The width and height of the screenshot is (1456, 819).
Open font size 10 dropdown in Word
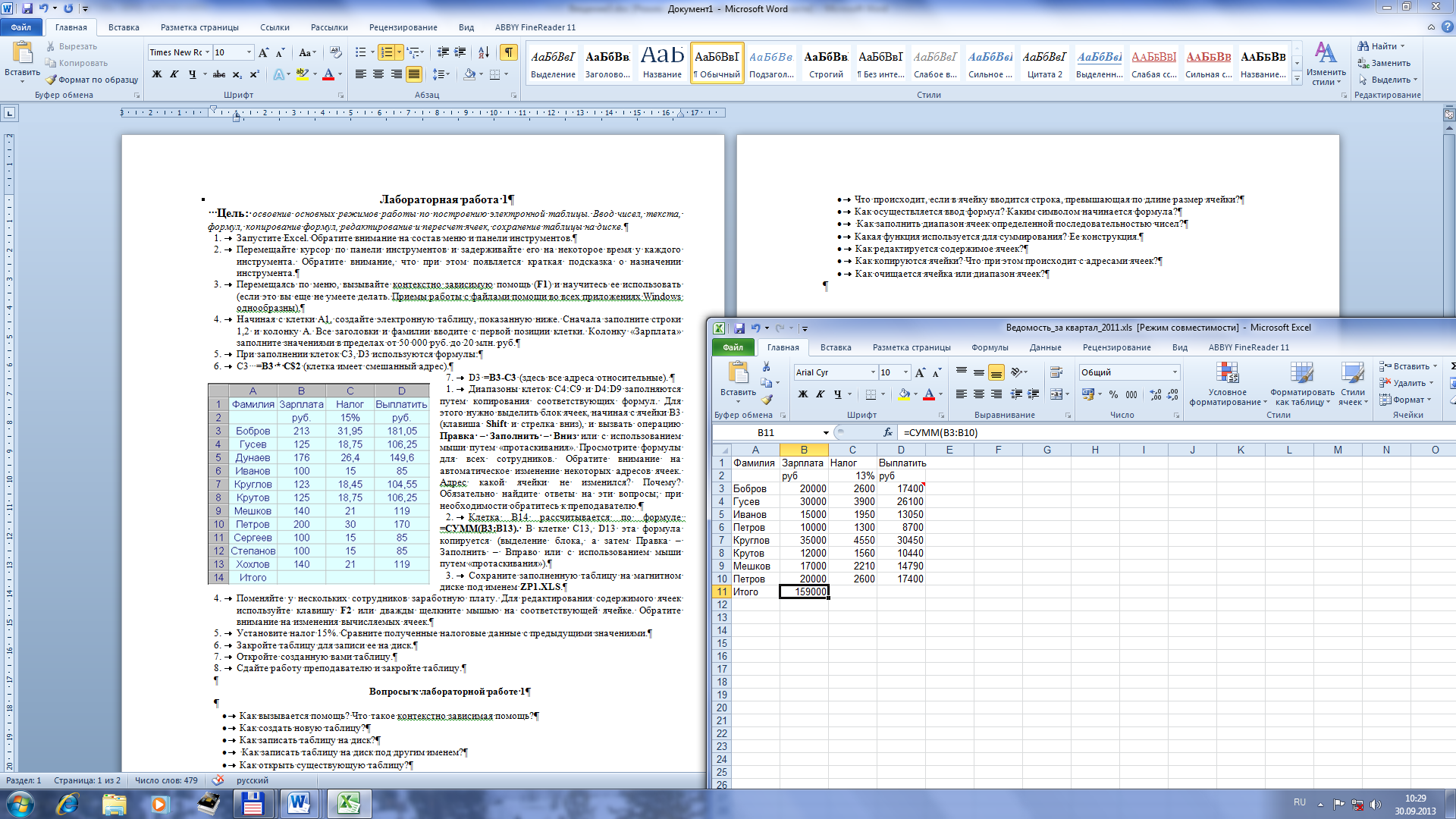pos(249,52)
